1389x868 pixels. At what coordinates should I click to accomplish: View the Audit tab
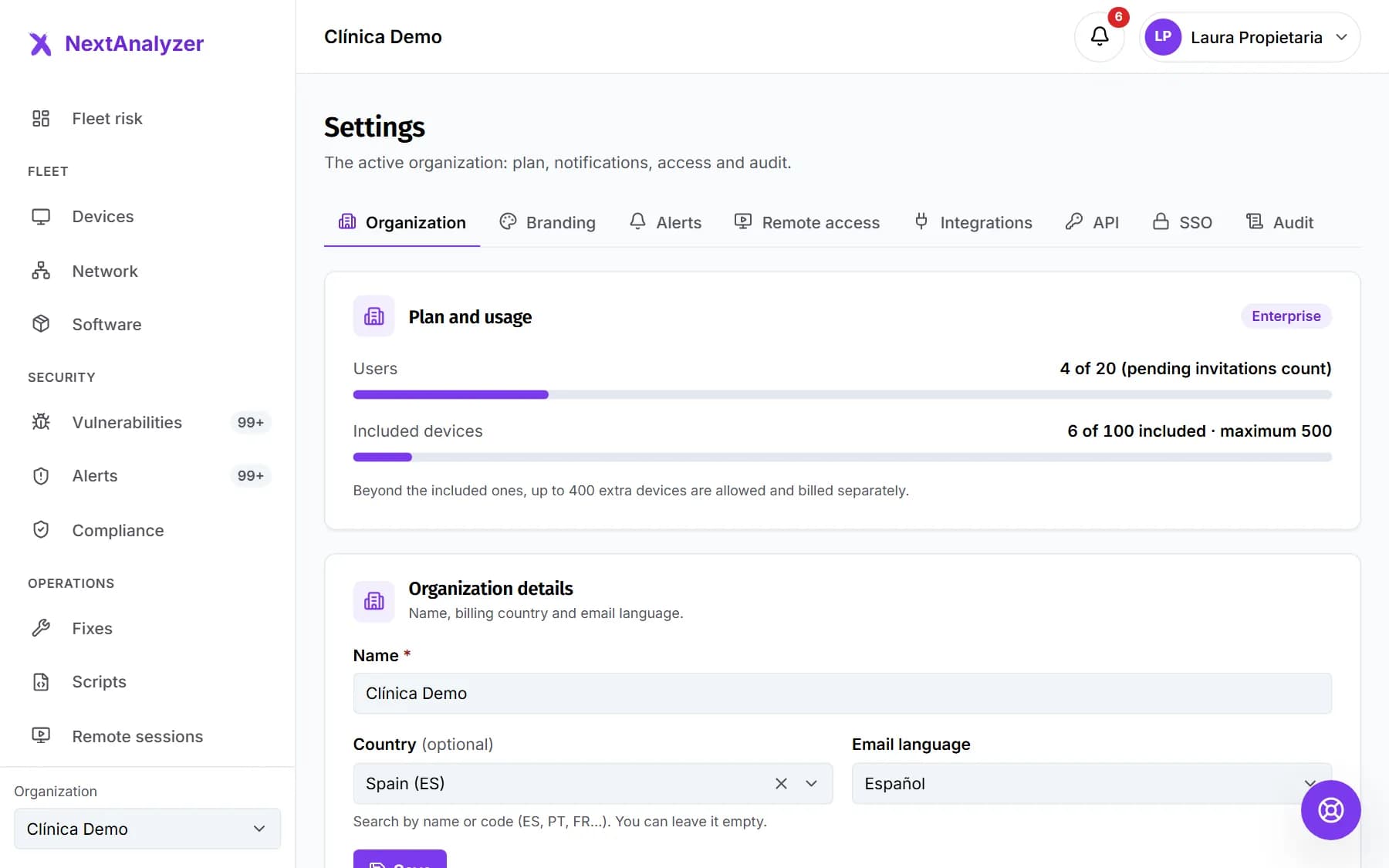click(x=1280, y=223)
